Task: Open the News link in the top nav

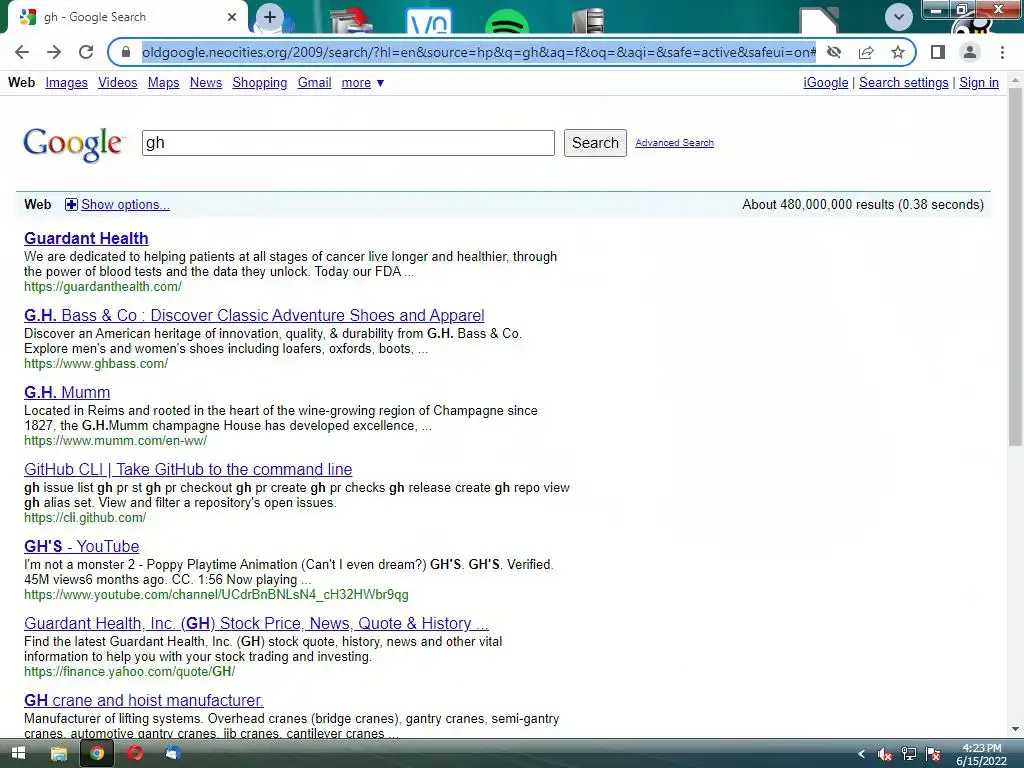Action: click(x=206, y=83)
